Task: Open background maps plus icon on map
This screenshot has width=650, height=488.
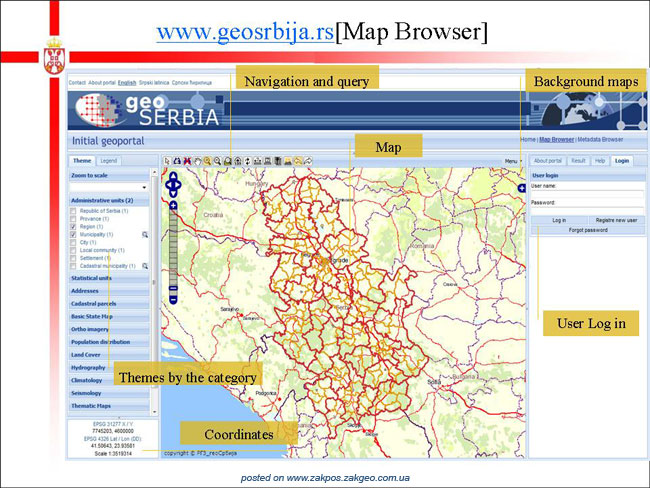Action: coord(521,188)
